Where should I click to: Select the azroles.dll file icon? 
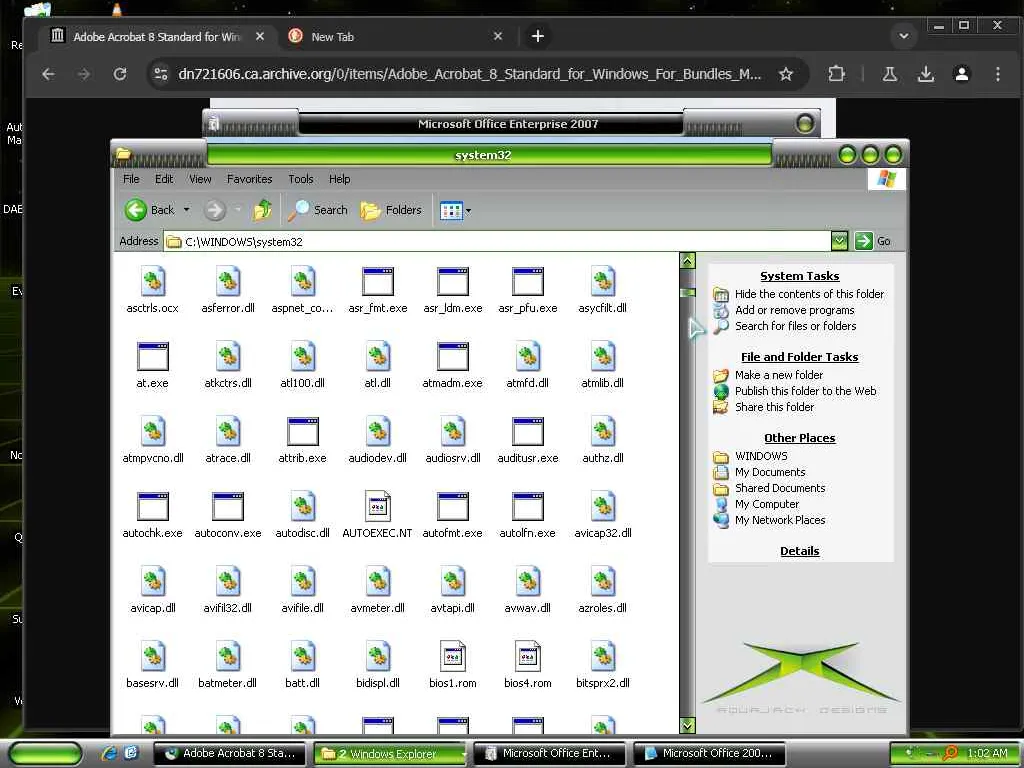click(x=603, y=581)
